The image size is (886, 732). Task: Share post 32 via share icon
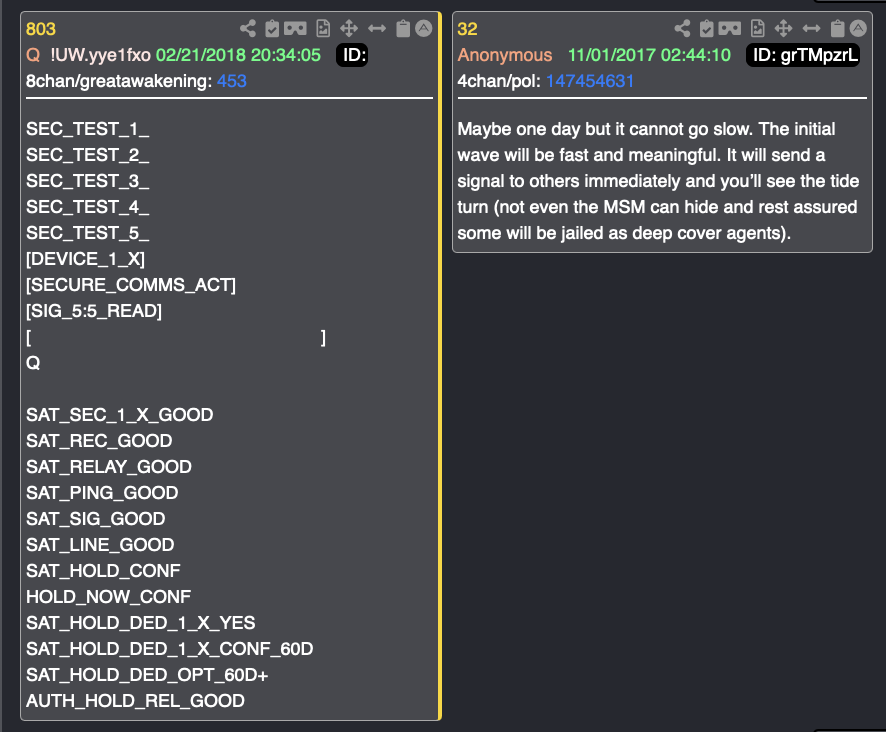pyautogui.click(x=682, y=28)
